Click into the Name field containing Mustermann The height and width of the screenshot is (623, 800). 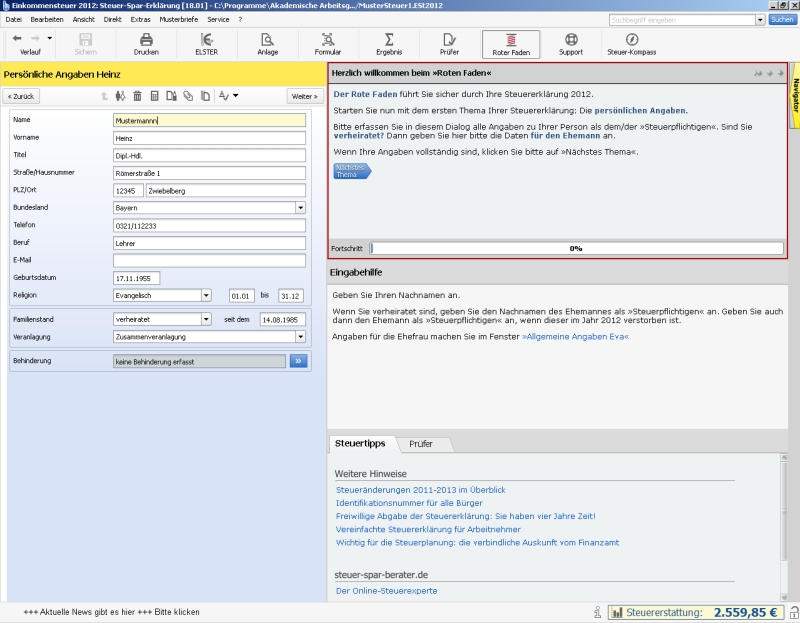click(209, 120)
